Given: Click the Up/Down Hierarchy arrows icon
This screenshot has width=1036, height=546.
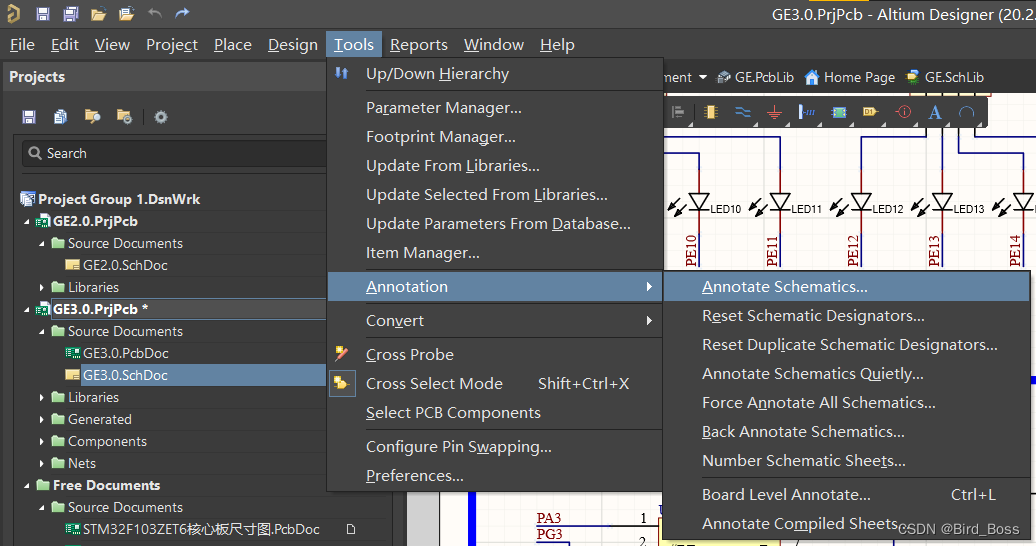Looking at the screenshot, I should tap(342, 73).
